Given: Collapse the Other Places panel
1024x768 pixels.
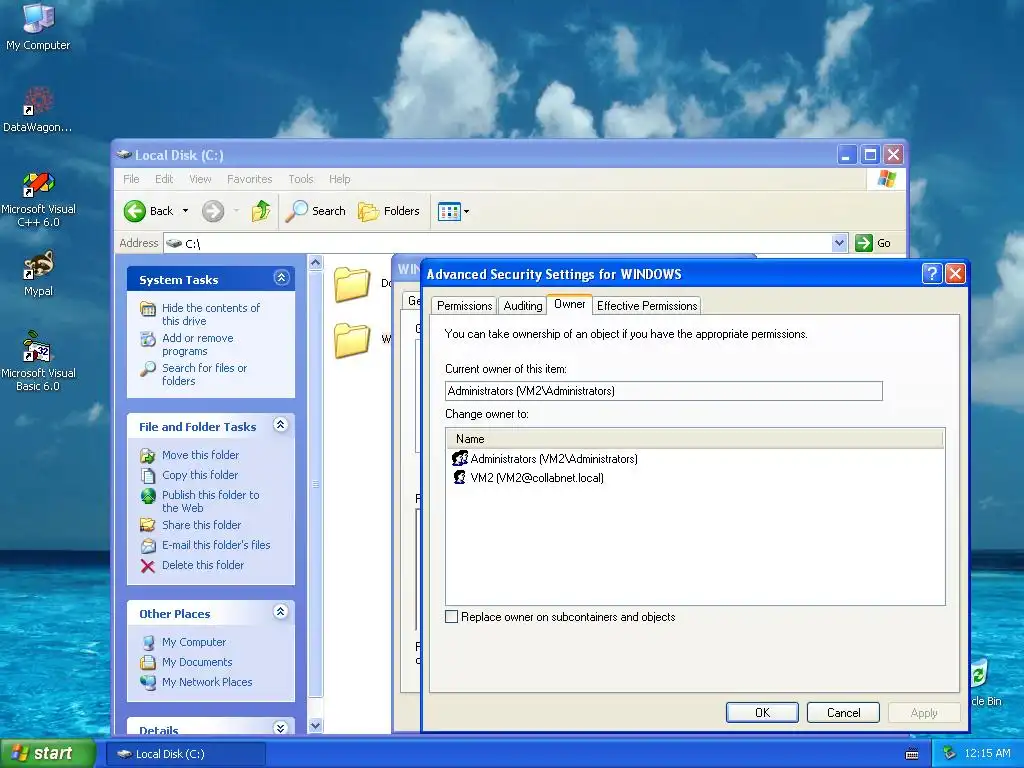Looking at the screenshot, I should (x=281, y=612).
